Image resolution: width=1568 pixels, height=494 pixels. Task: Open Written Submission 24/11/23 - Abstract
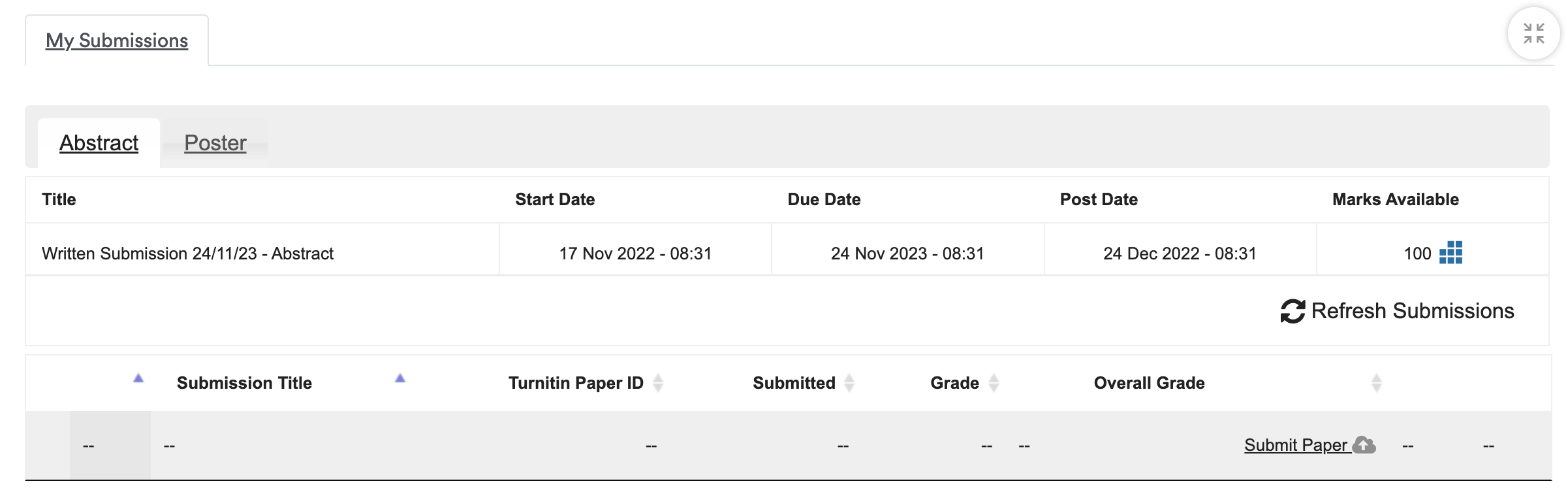187,254
